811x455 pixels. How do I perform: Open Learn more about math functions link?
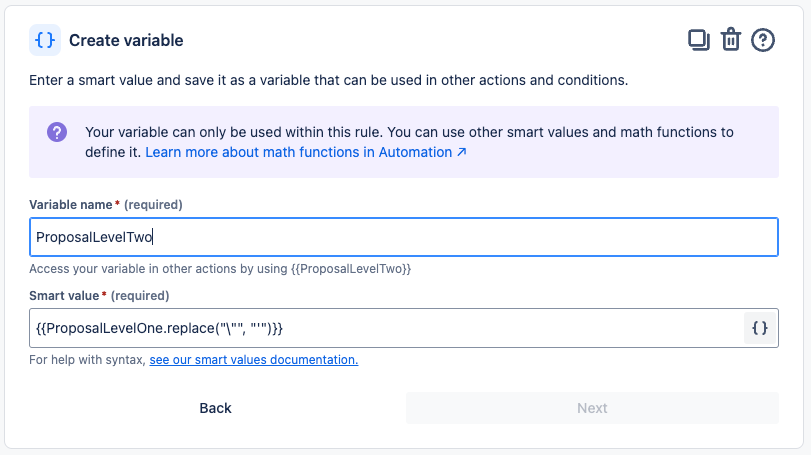[299, 153]
